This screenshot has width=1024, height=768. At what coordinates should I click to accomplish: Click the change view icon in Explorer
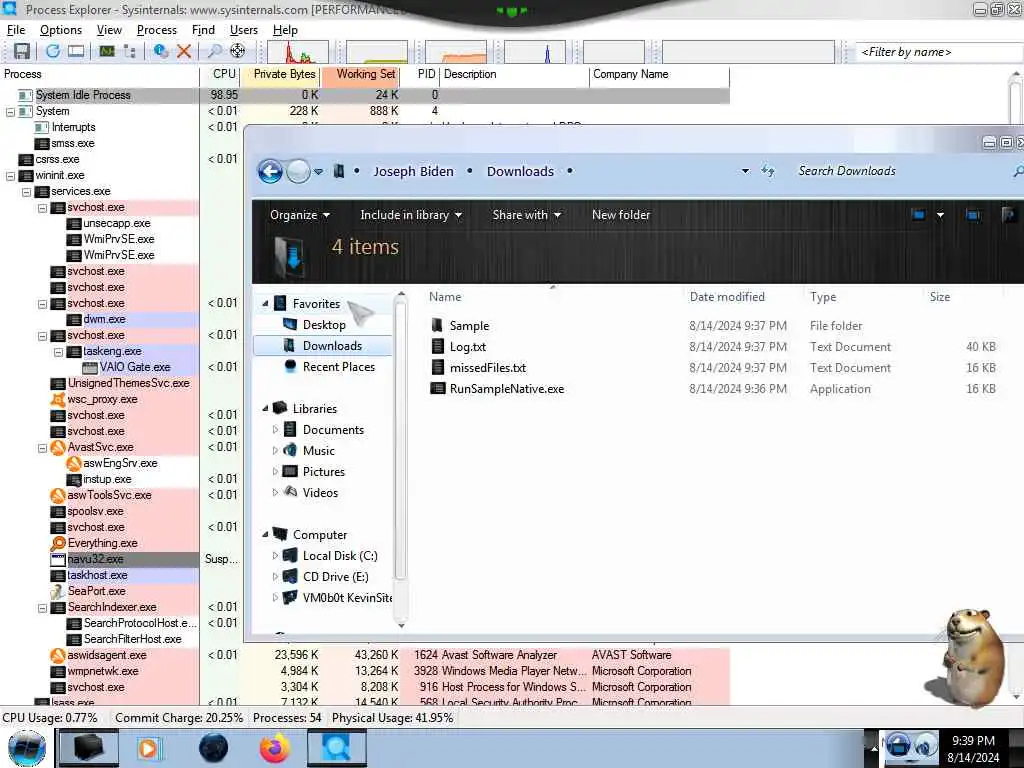point(918,215)
